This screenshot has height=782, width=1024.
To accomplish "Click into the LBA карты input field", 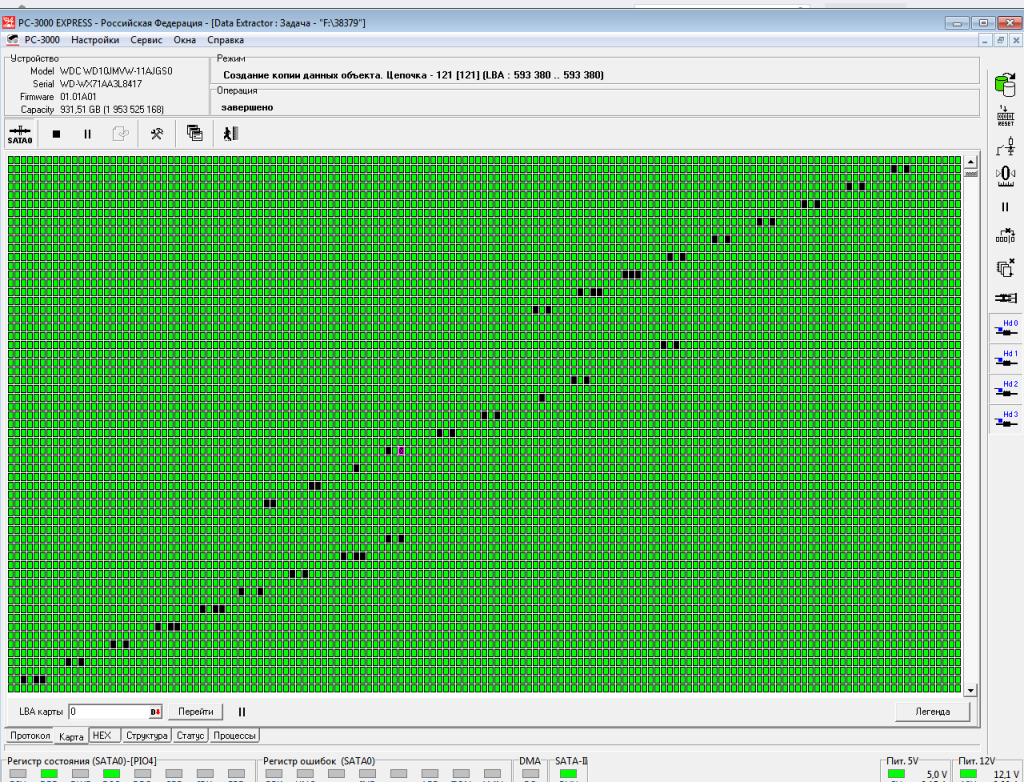I will (108, 711).
